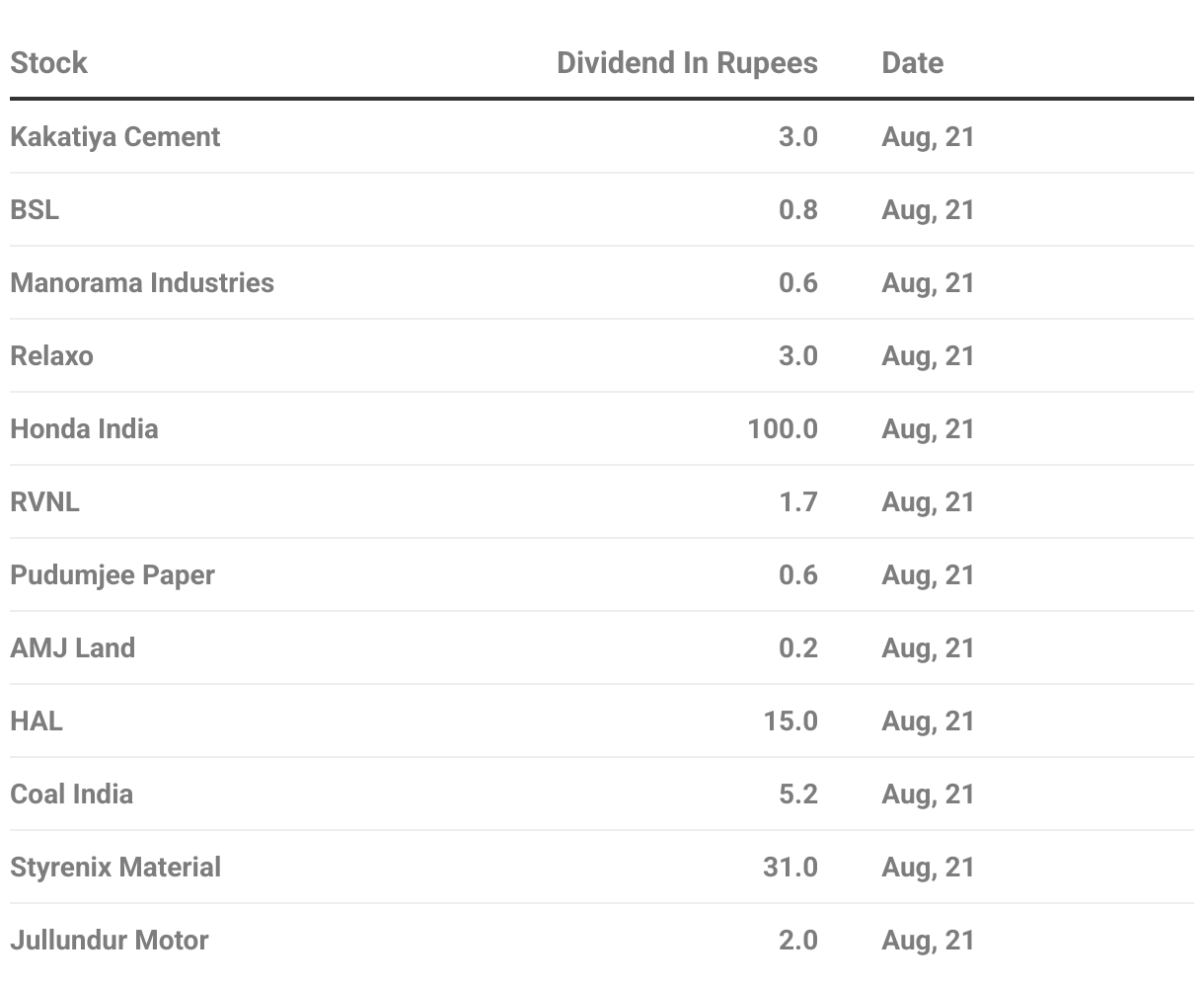Click on AMJ Land
Screen dimensions: 1204x985
pyautogui.click(x=72, y=647)
